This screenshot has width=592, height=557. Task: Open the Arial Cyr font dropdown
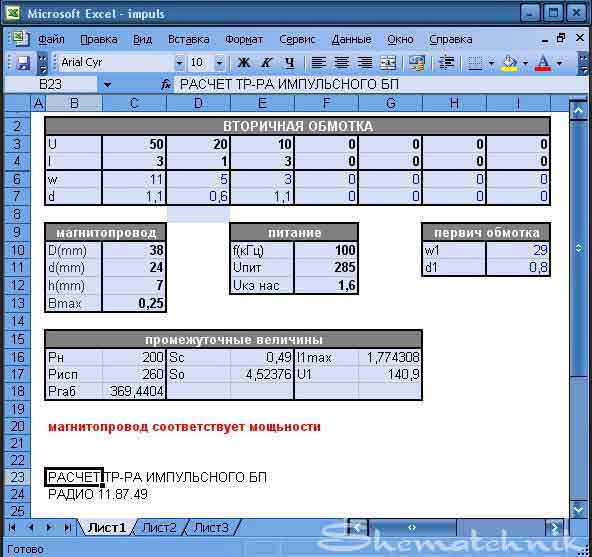click(x=179, y=63)
